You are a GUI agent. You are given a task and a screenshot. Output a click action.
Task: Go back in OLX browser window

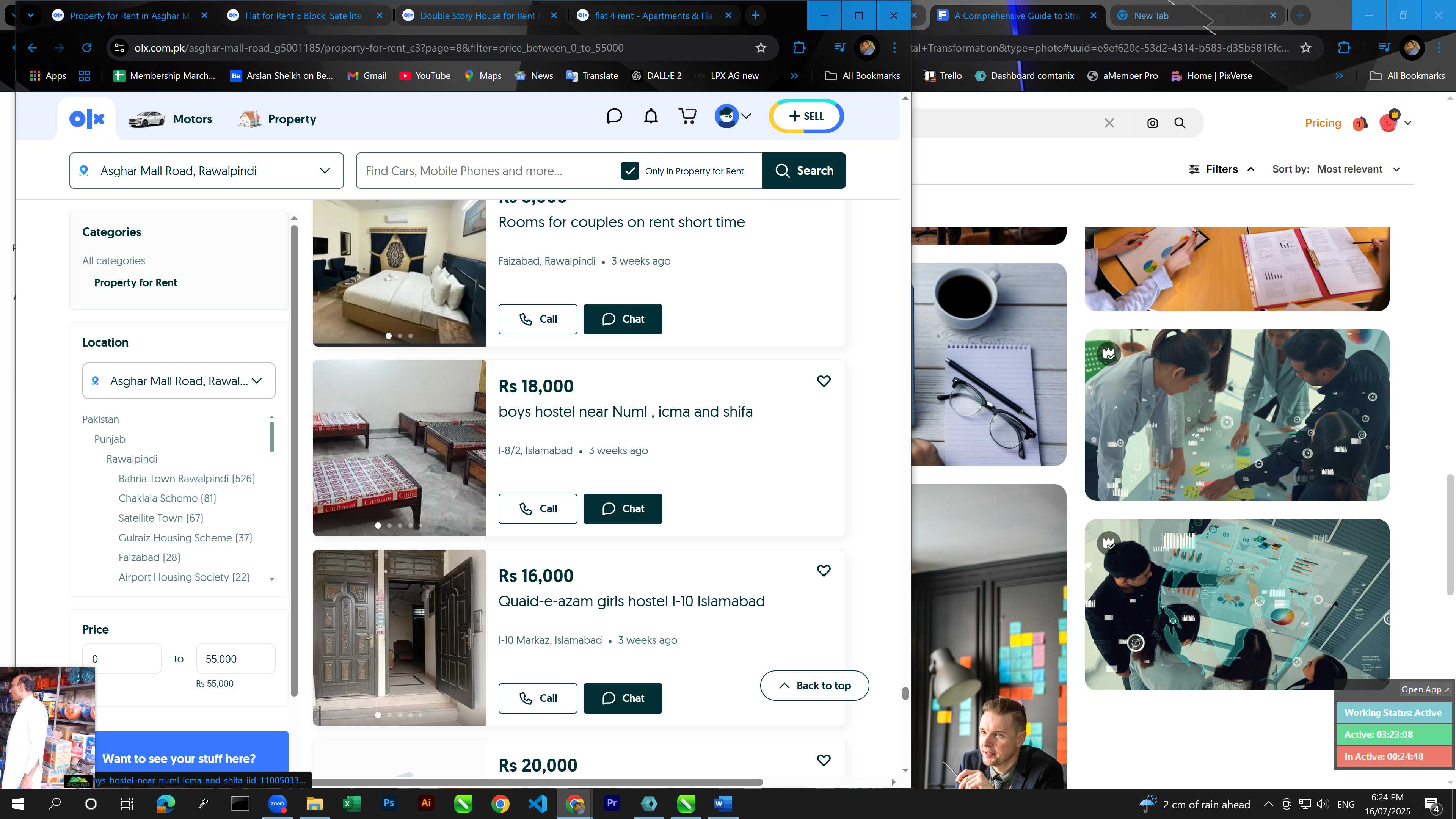pos(32,48)
